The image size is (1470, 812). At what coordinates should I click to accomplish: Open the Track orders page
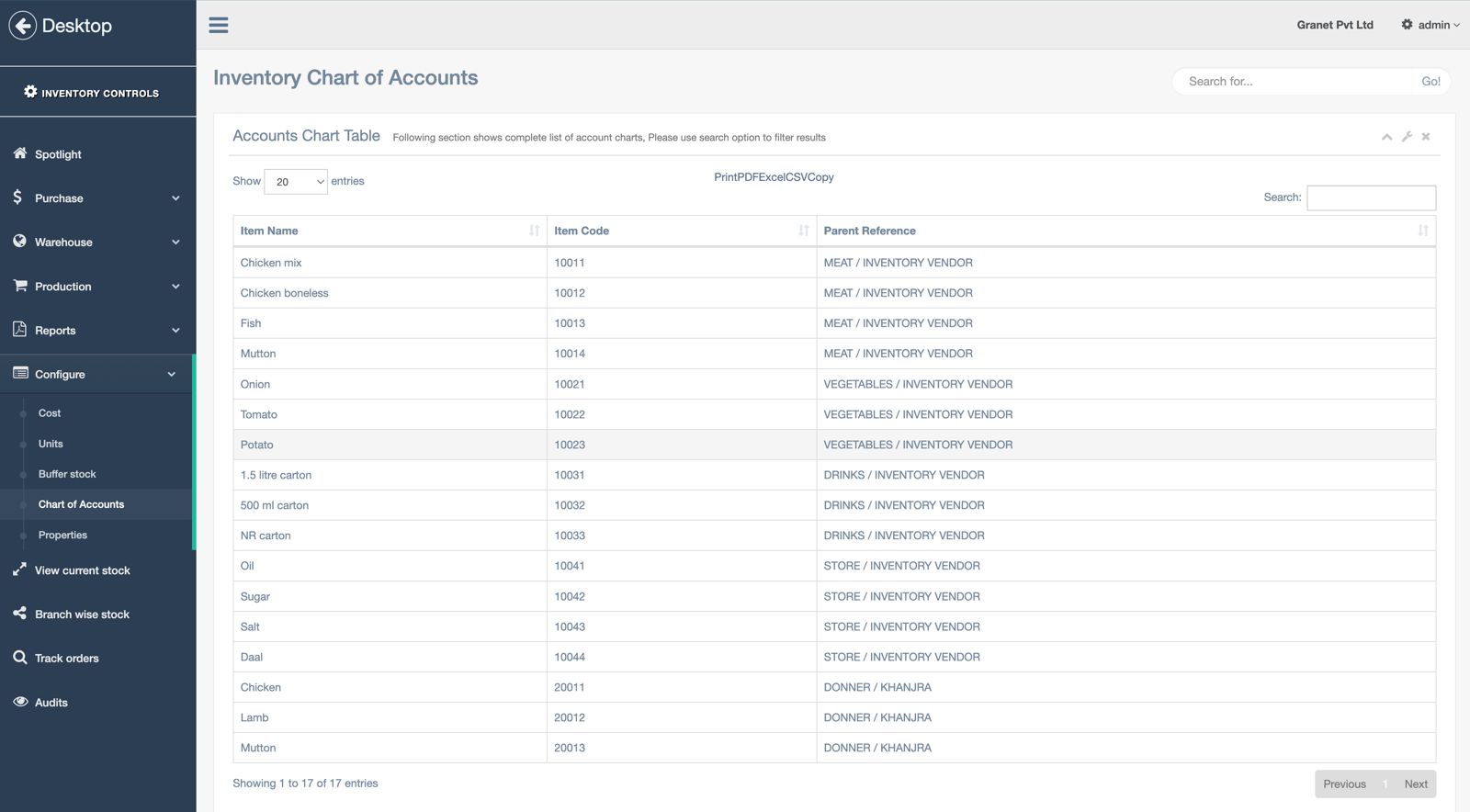(66, 659)
